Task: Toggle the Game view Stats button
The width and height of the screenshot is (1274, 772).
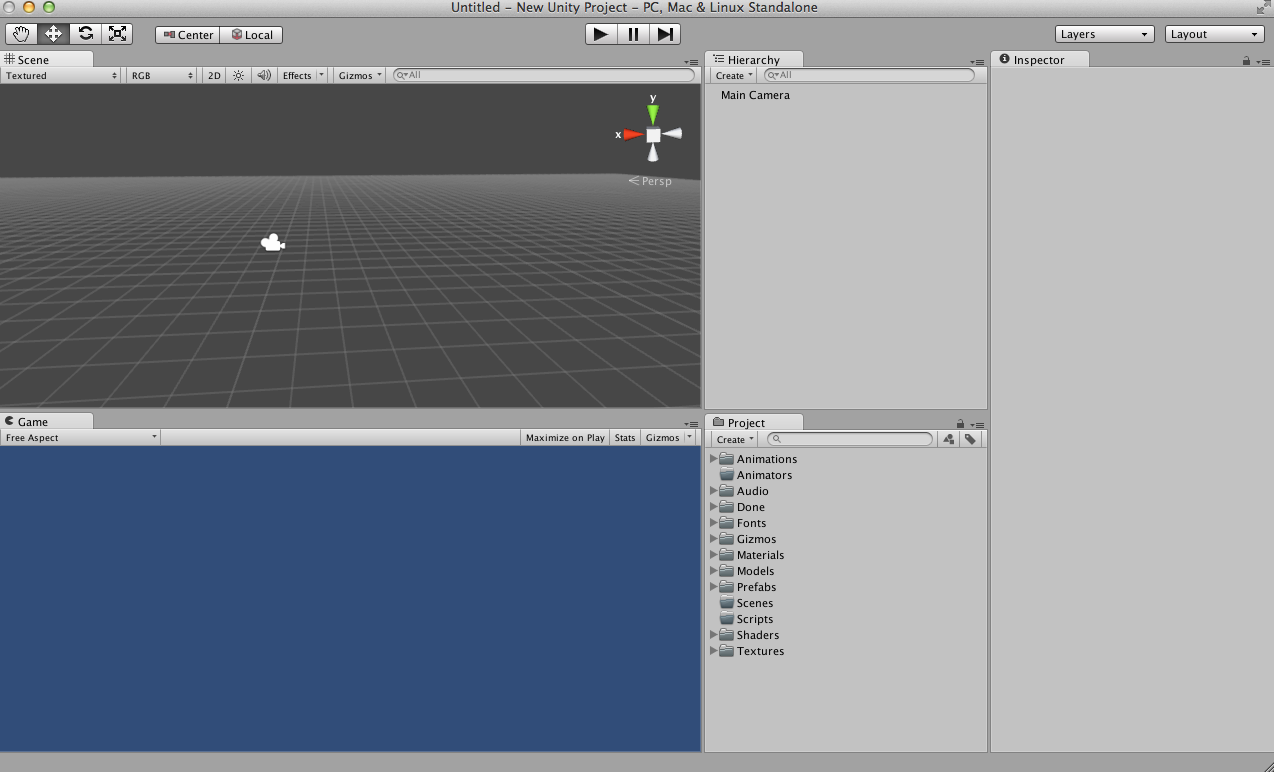Action: (625, 437)
